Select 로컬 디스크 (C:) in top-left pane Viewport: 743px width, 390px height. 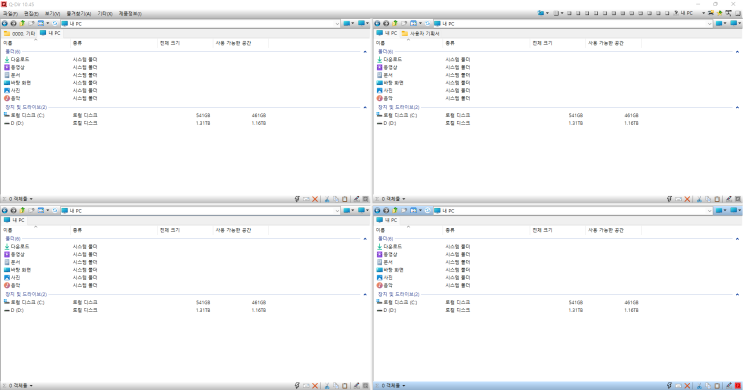tap(24, 115)
